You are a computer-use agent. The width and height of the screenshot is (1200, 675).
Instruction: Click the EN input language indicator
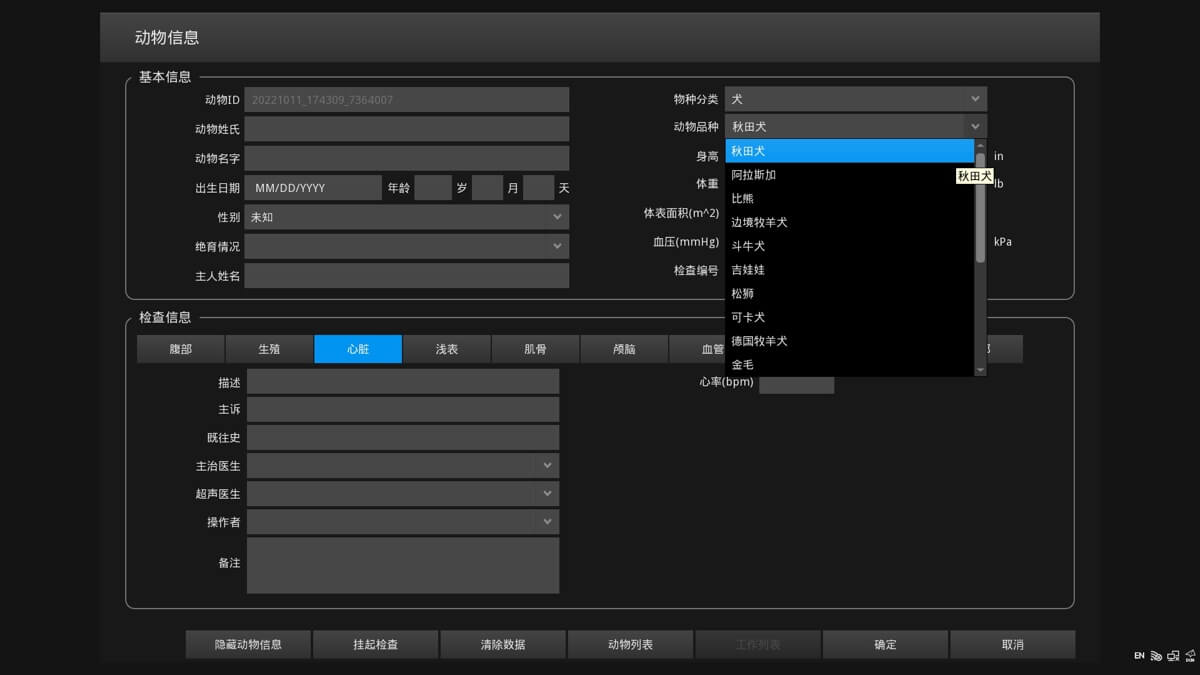tap(1139, 656)
